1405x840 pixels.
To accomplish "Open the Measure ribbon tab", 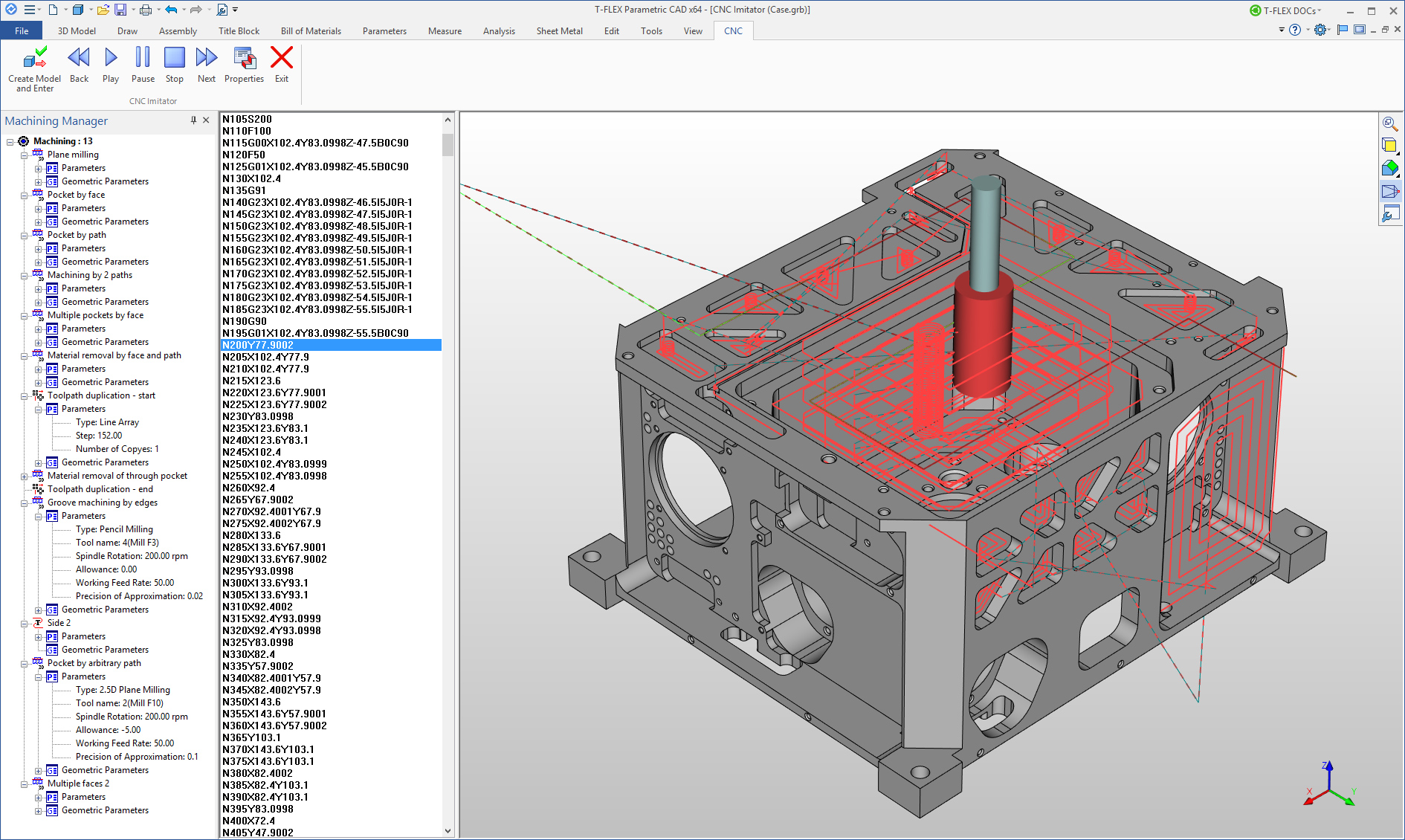I will click(445, 31).
